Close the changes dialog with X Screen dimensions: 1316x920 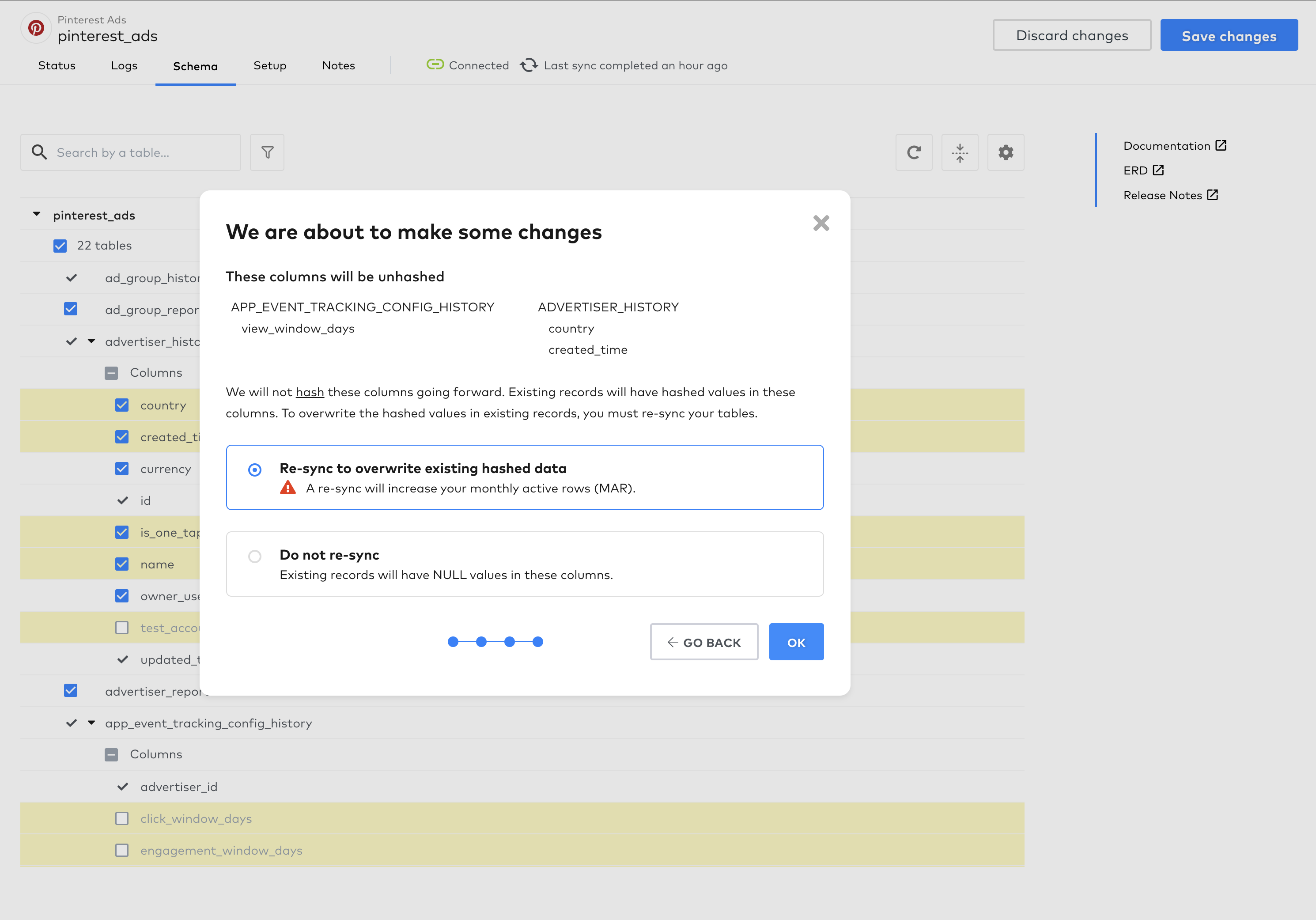pyautogui.click(x=821, y=223)
